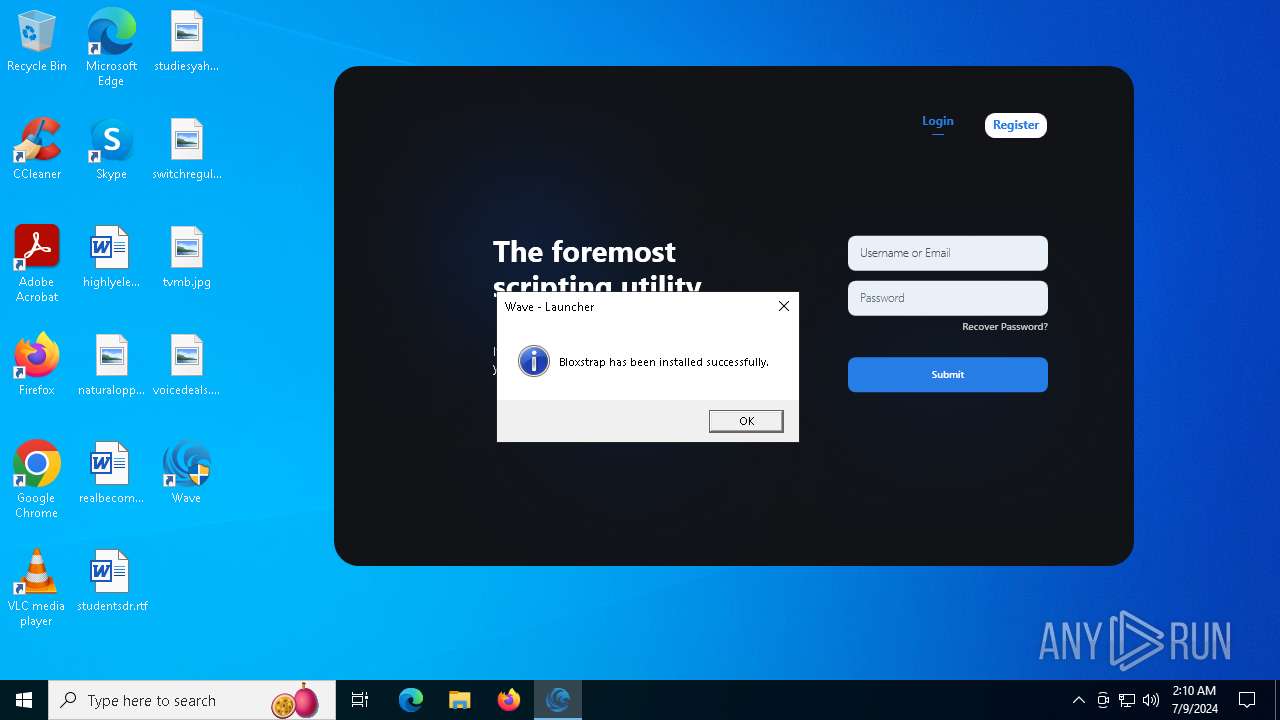Select the studiesyah image file

(186, 42)
